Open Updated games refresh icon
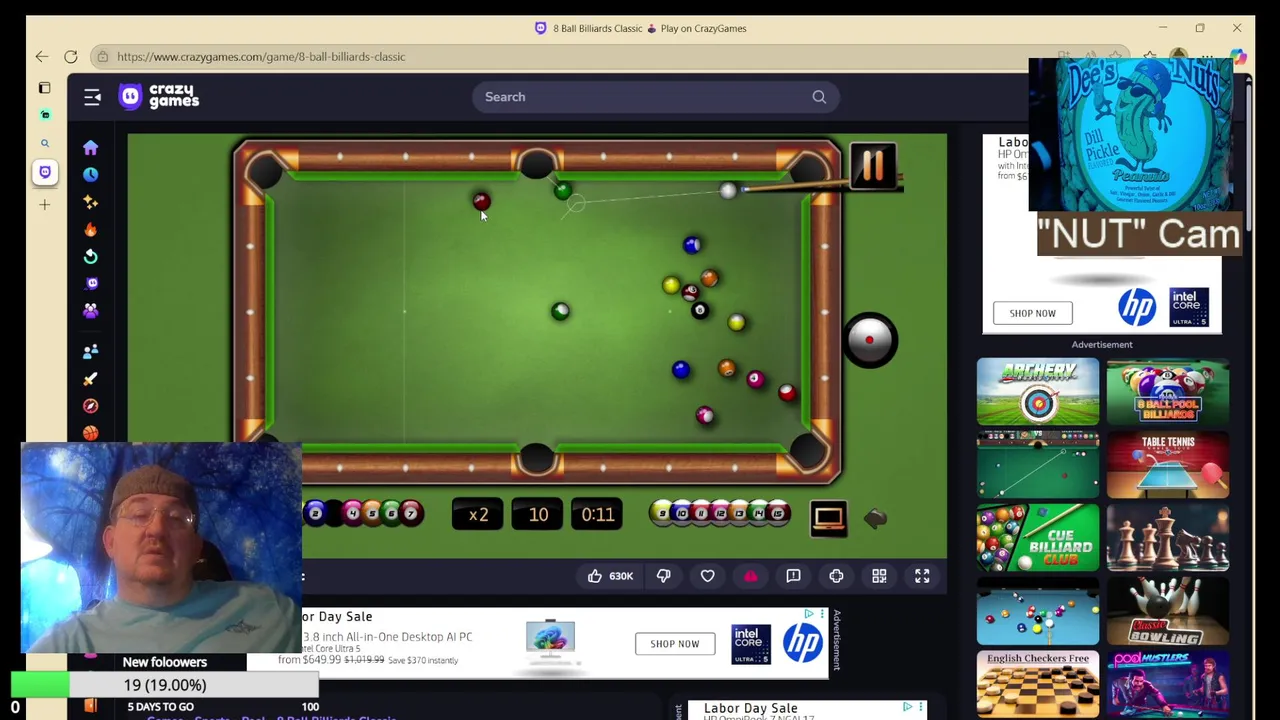Image resolution: width=1280 pixels, height=720 pixels. [x=90, y=256]
